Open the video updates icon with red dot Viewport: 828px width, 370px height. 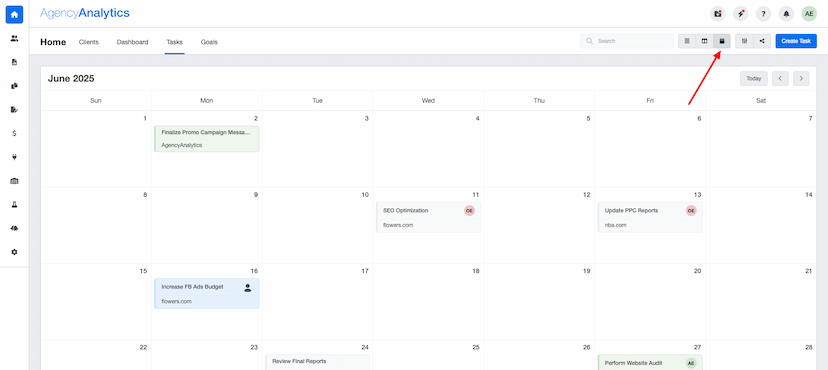point(718,14)
